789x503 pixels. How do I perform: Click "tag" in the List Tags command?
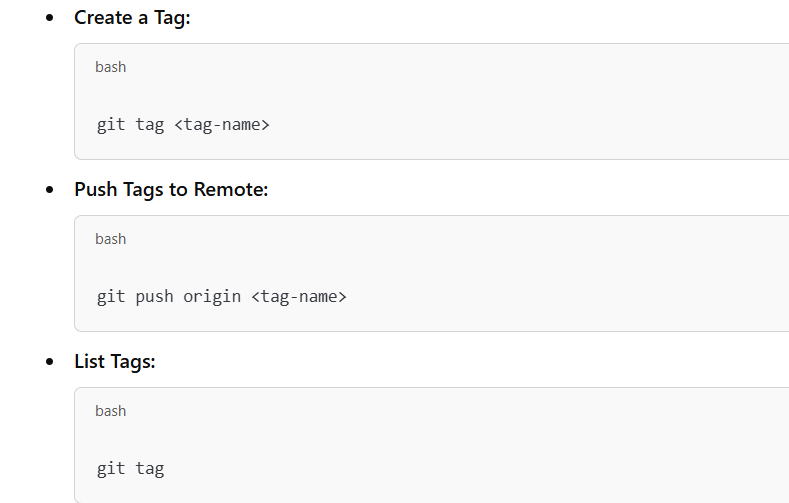tap(150, 468)
